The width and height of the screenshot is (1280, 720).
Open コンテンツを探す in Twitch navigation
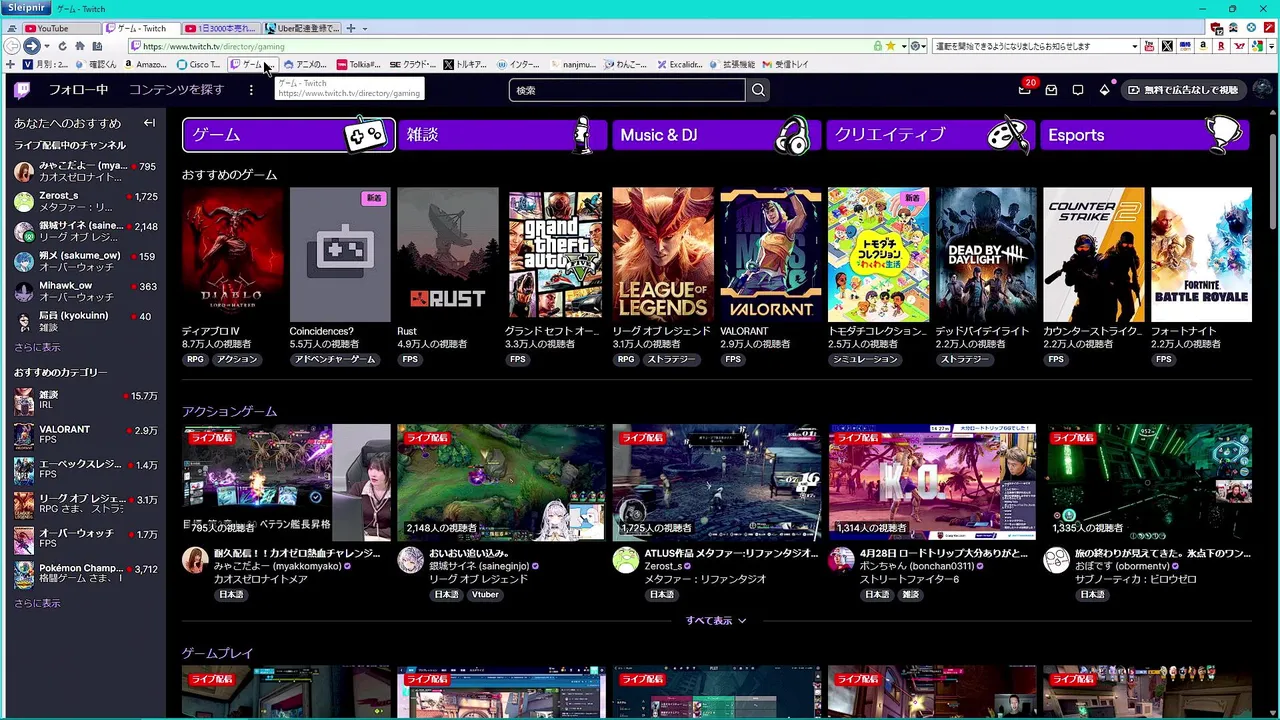[x=176, y=90]
